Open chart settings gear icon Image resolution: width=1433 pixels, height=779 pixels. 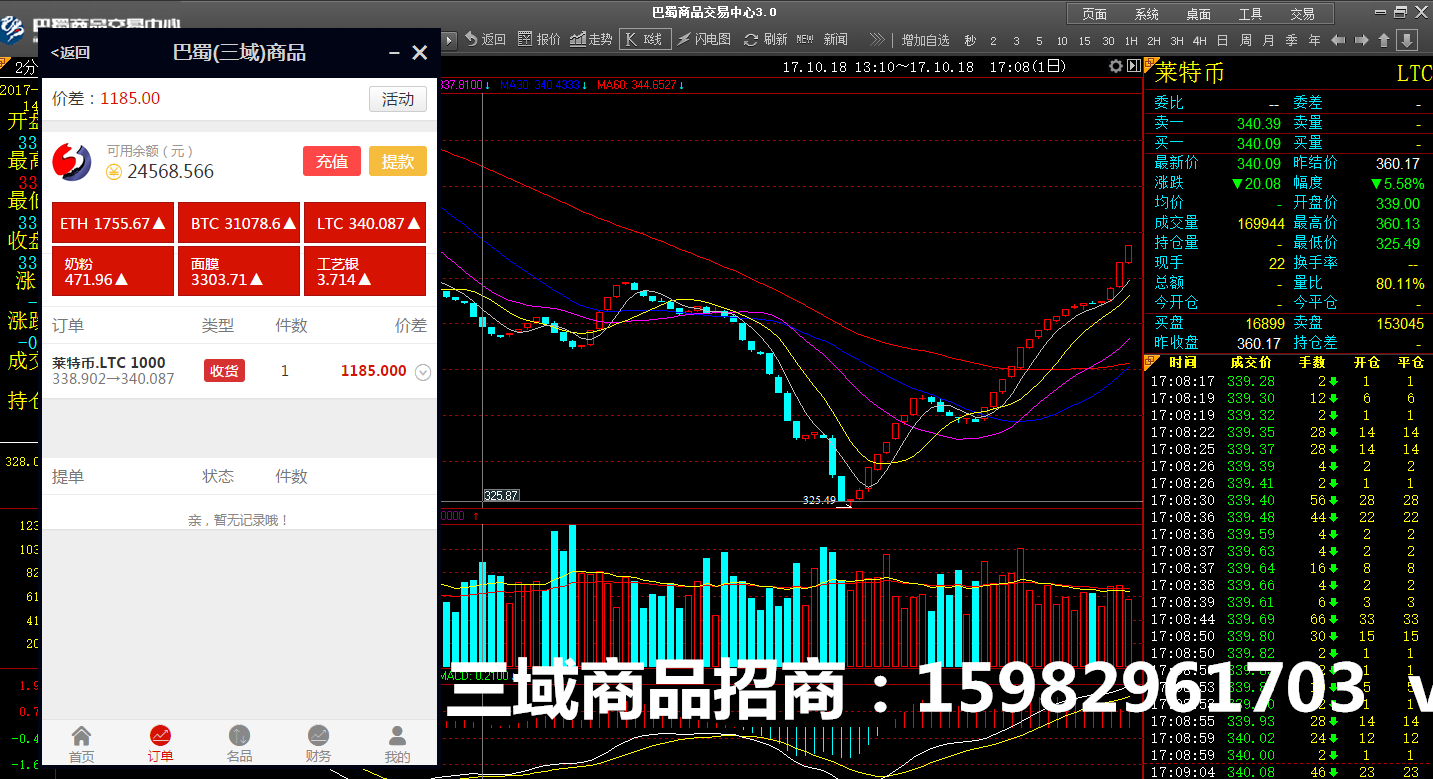[x=1116, y=66]
